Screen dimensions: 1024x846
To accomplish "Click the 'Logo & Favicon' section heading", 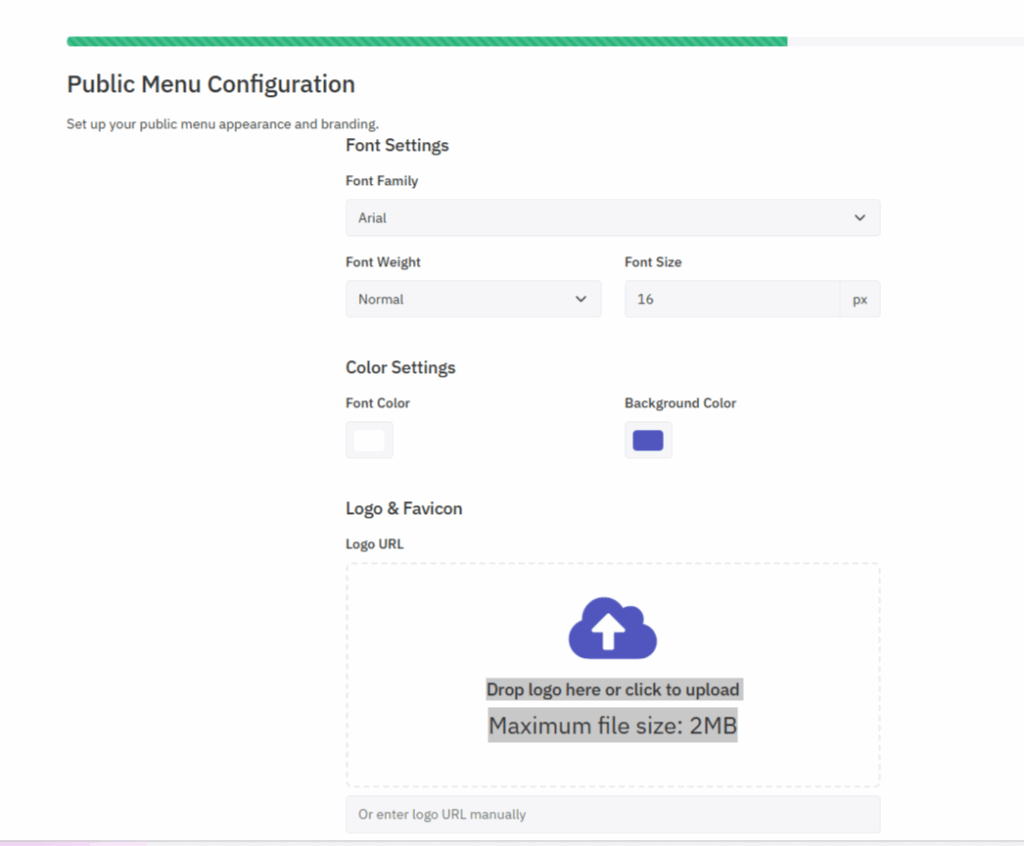I will (x=404, y=508).
